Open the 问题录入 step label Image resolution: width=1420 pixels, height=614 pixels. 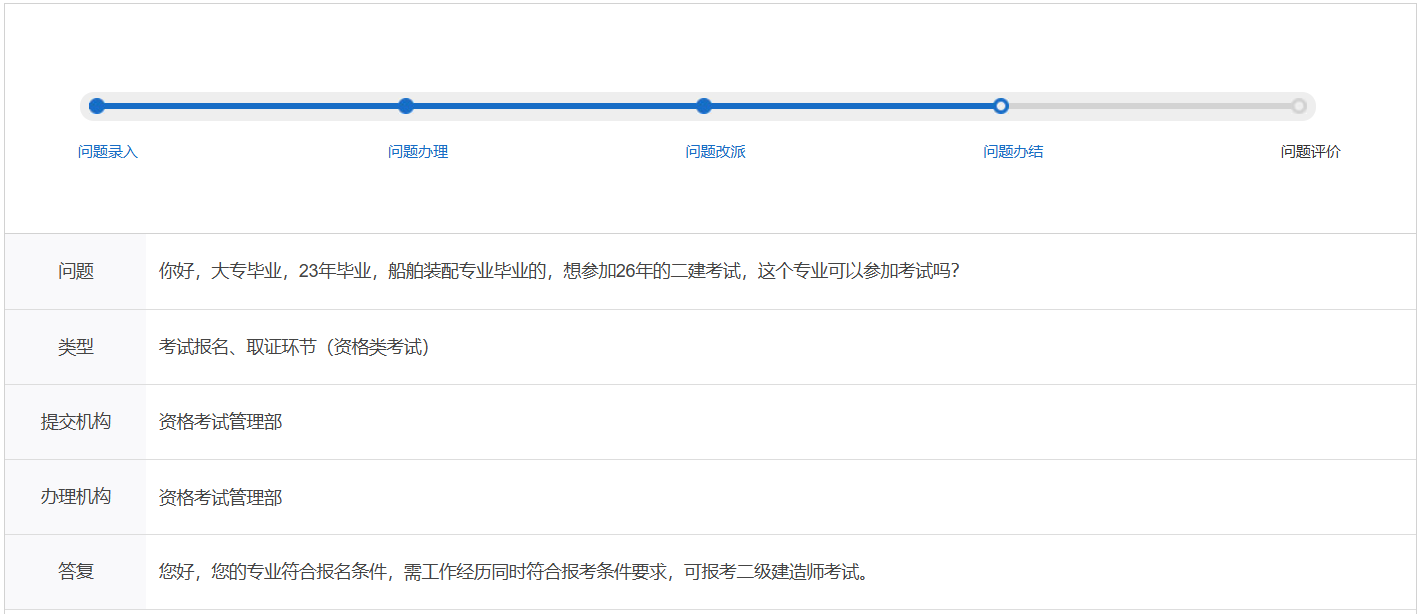108,152
